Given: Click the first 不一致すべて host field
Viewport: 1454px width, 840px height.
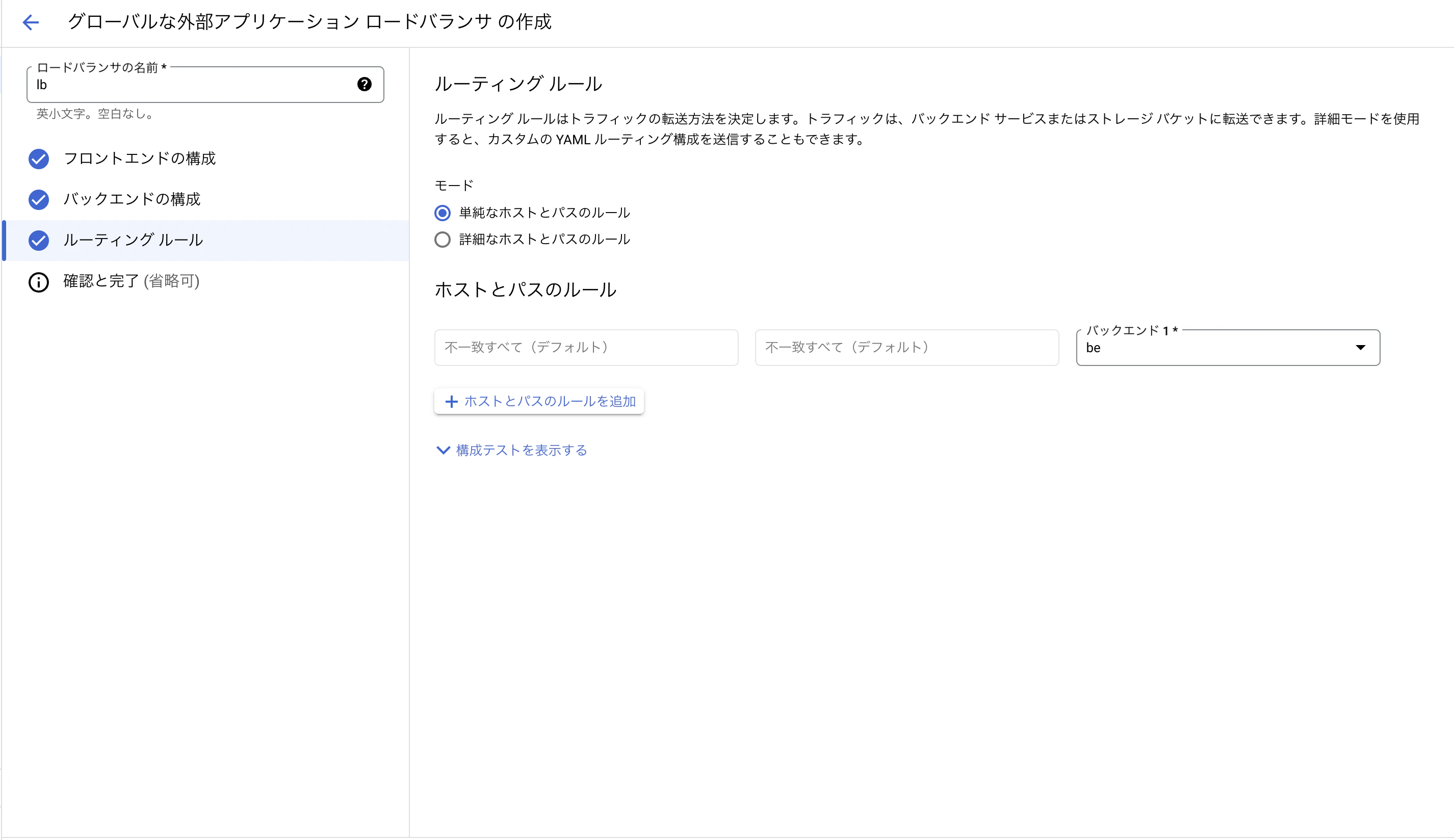Looking at the screenshot, I should click(586, 347).
